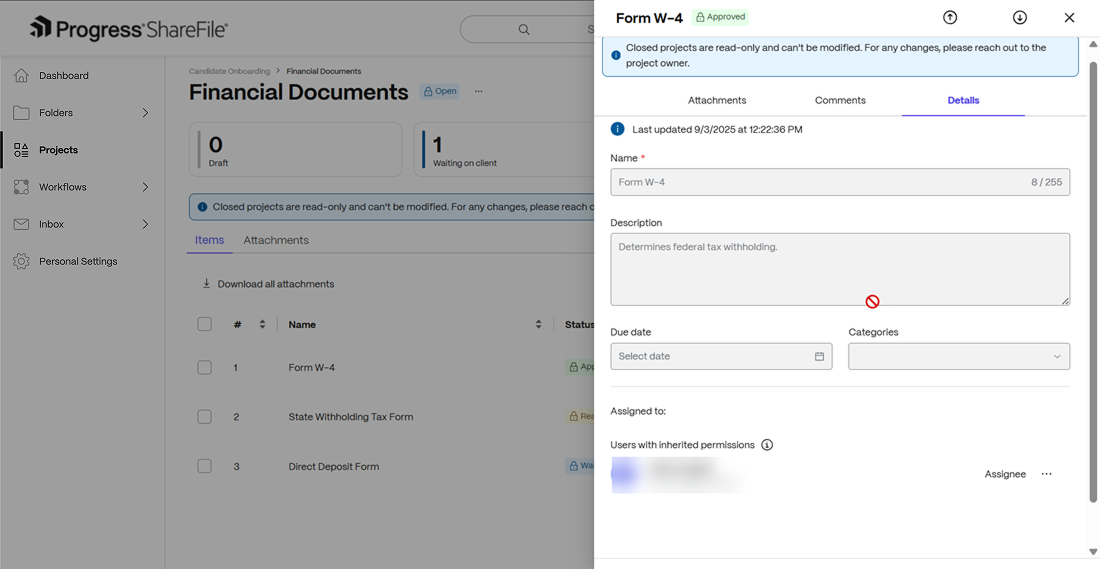
Task: Open the Form W-4 item row
Action: pyautogui.click(x=311, y=367)
